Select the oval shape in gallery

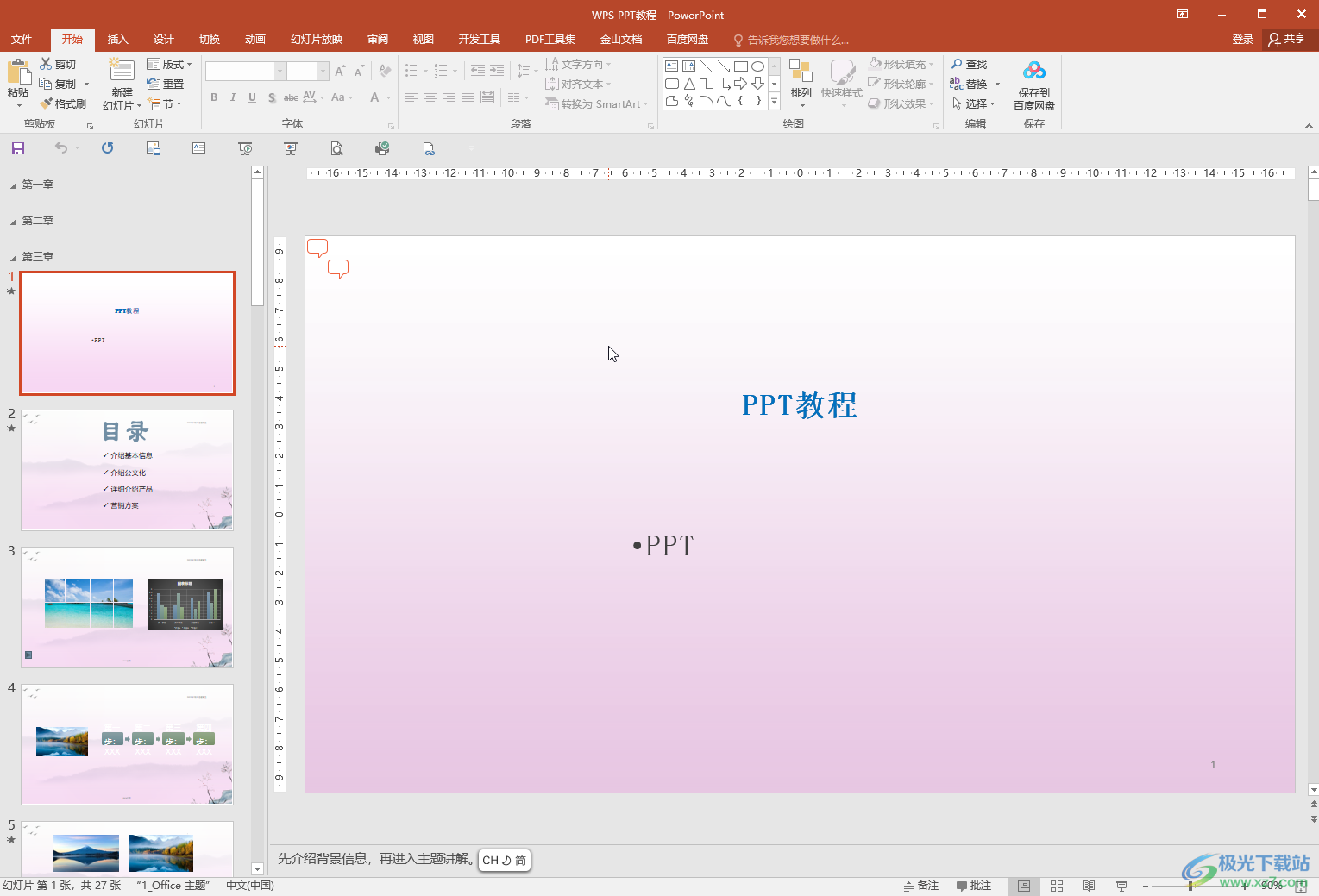pyautogui.click(x=757, y=66)
